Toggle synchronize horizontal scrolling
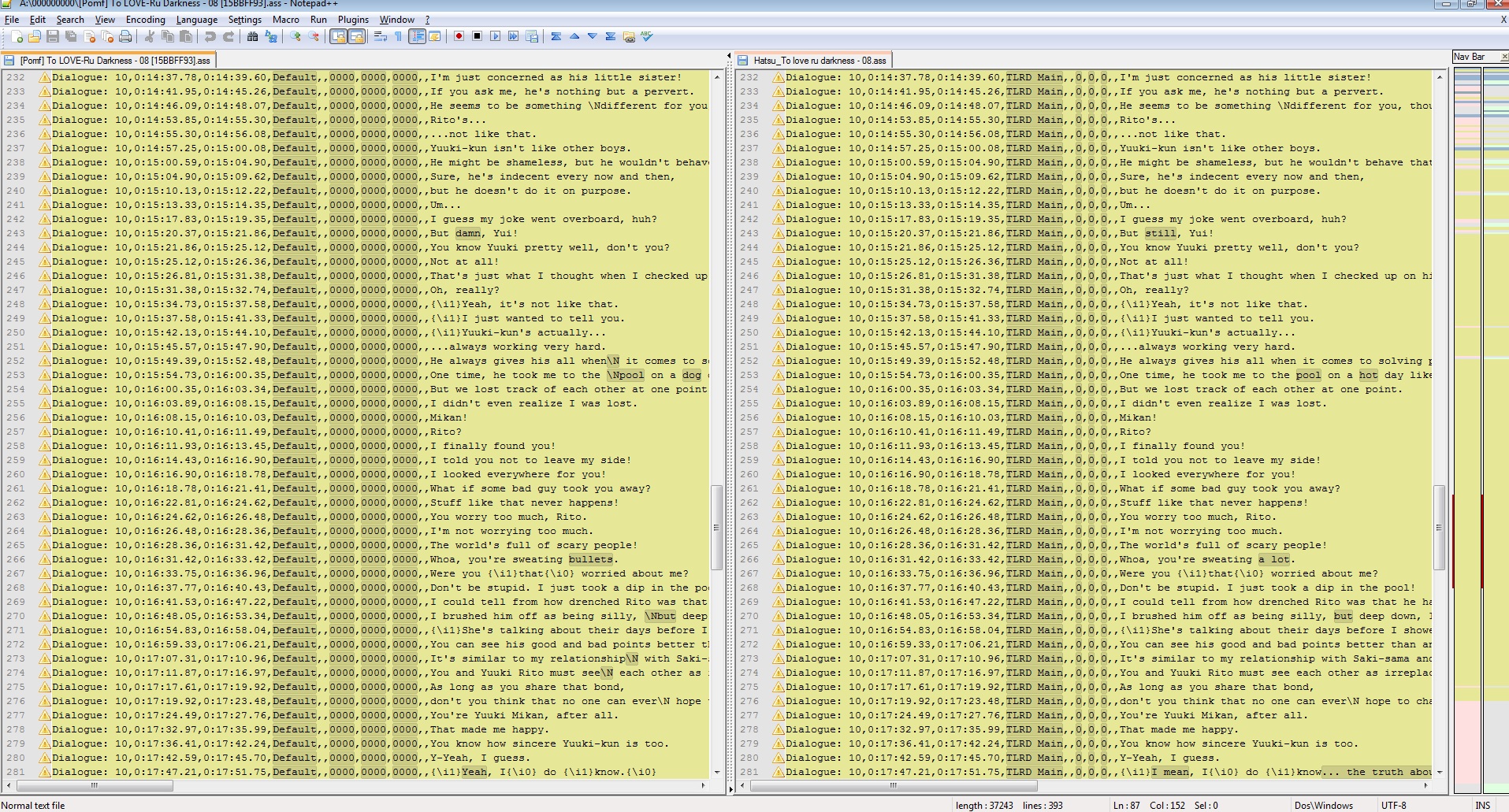1509x812 pixels. click(x=356, y=36)
